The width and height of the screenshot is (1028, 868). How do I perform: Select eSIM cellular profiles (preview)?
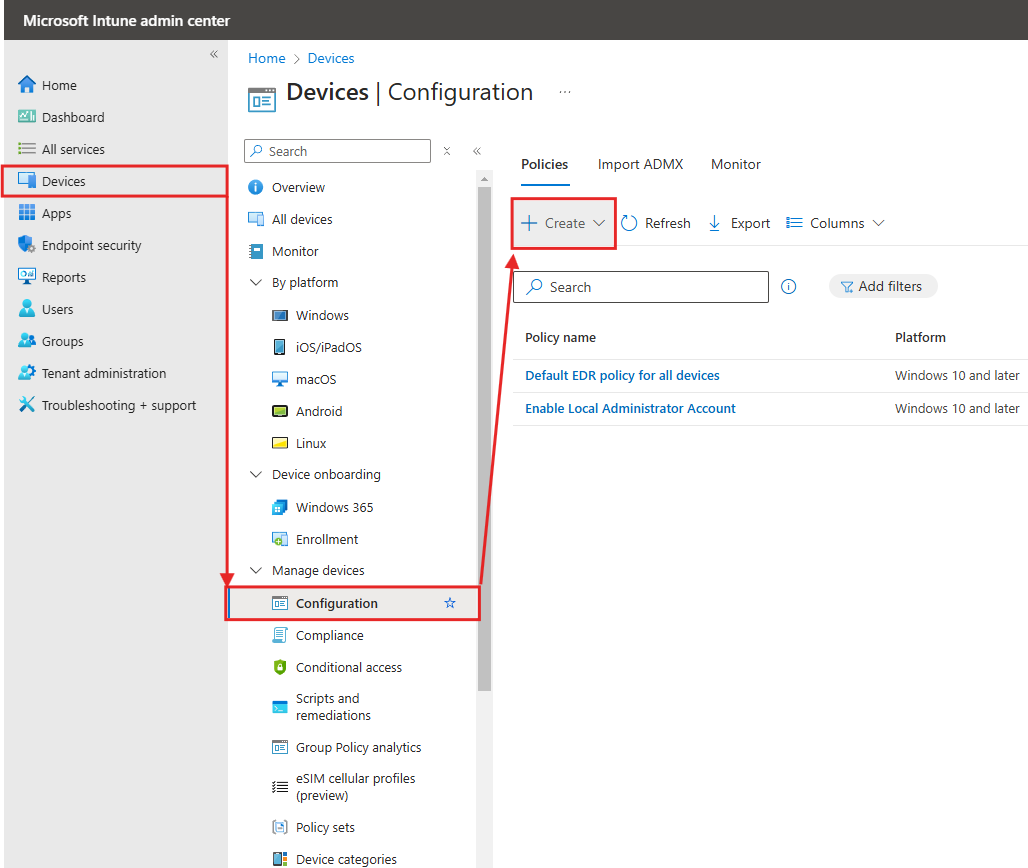pos(354,787)
